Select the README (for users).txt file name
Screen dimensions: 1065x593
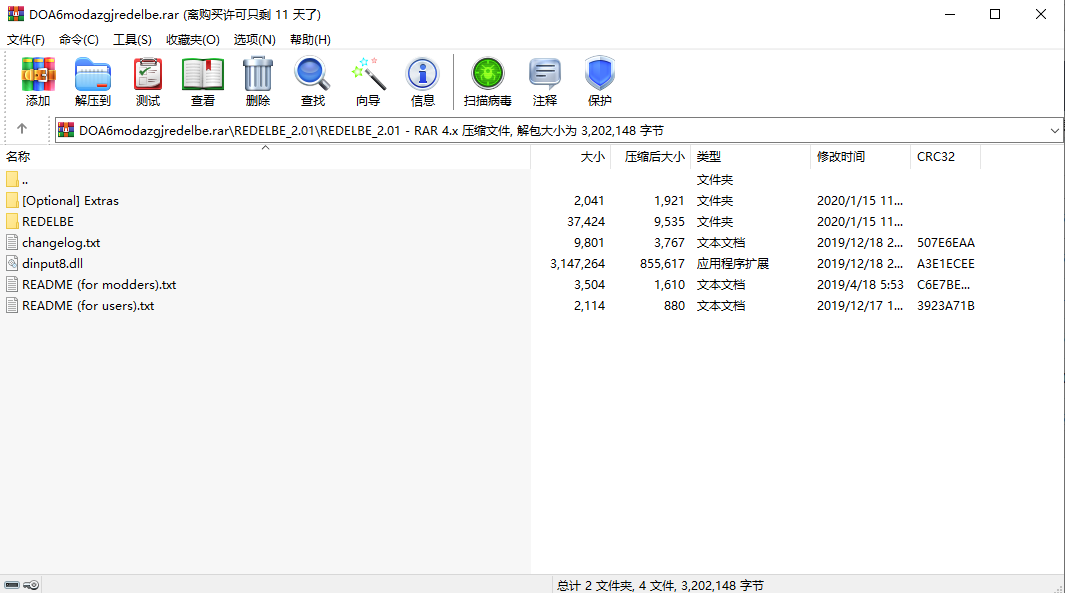point(88,306)
